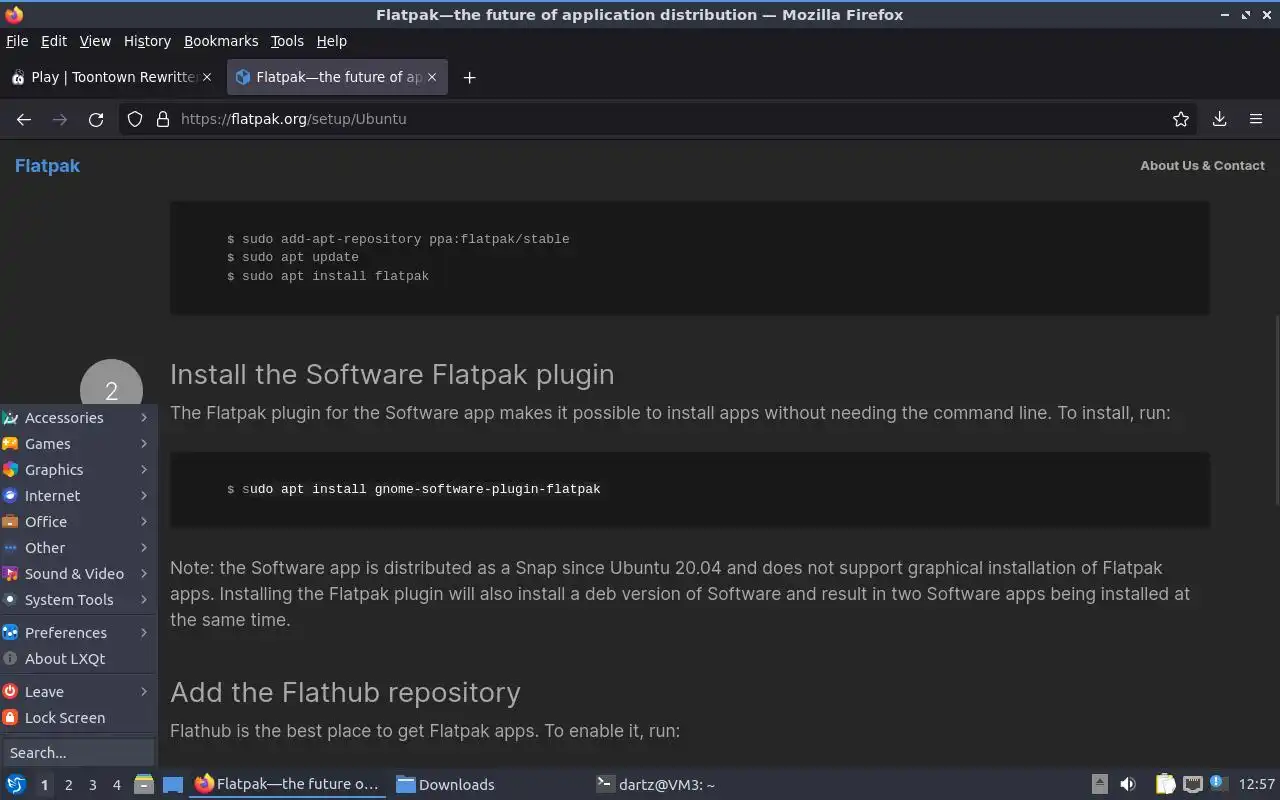Open the View menu

pyautogui.click(x=95, y=41)
